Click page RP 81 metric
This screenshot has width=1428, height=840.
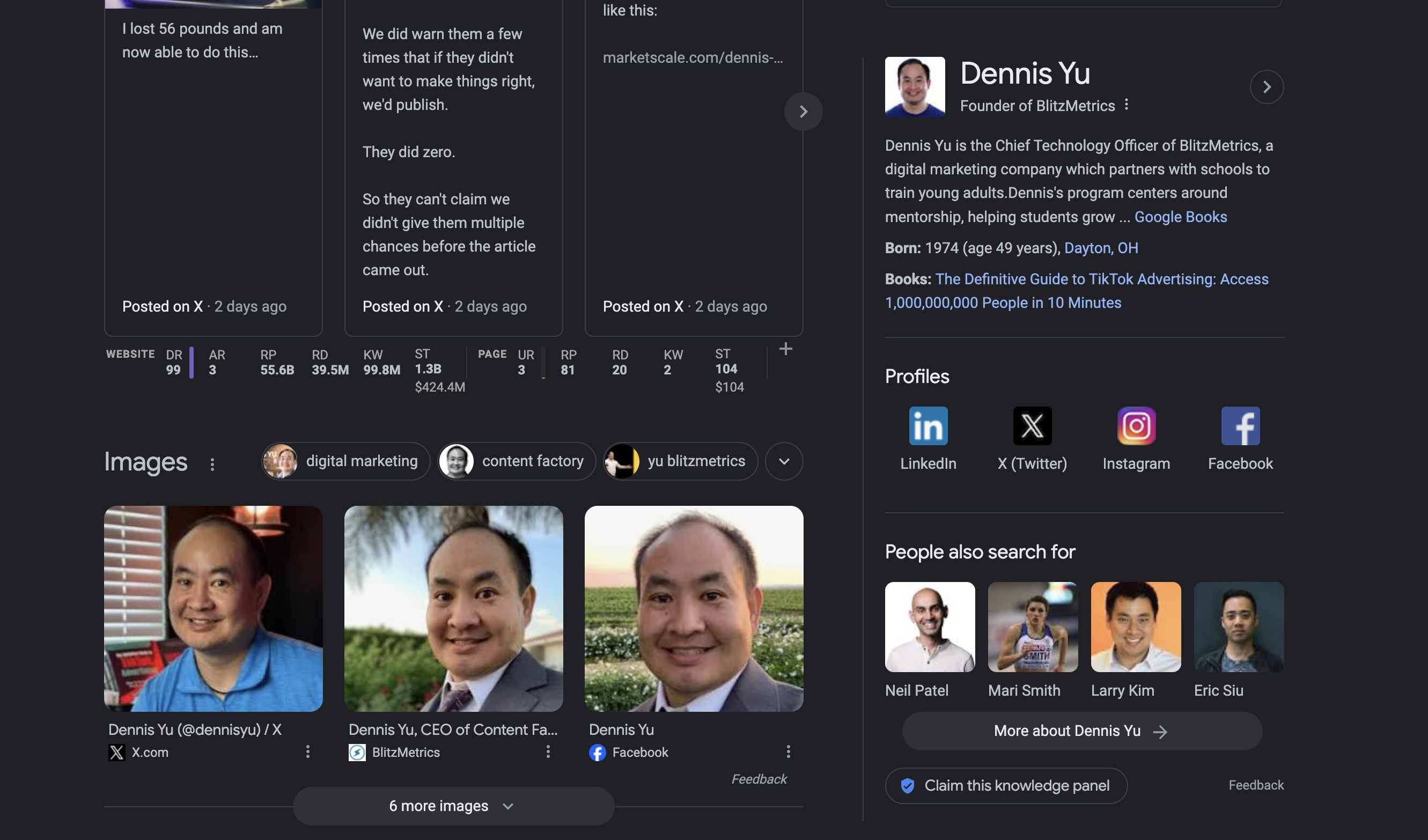(x=569, y=362)
